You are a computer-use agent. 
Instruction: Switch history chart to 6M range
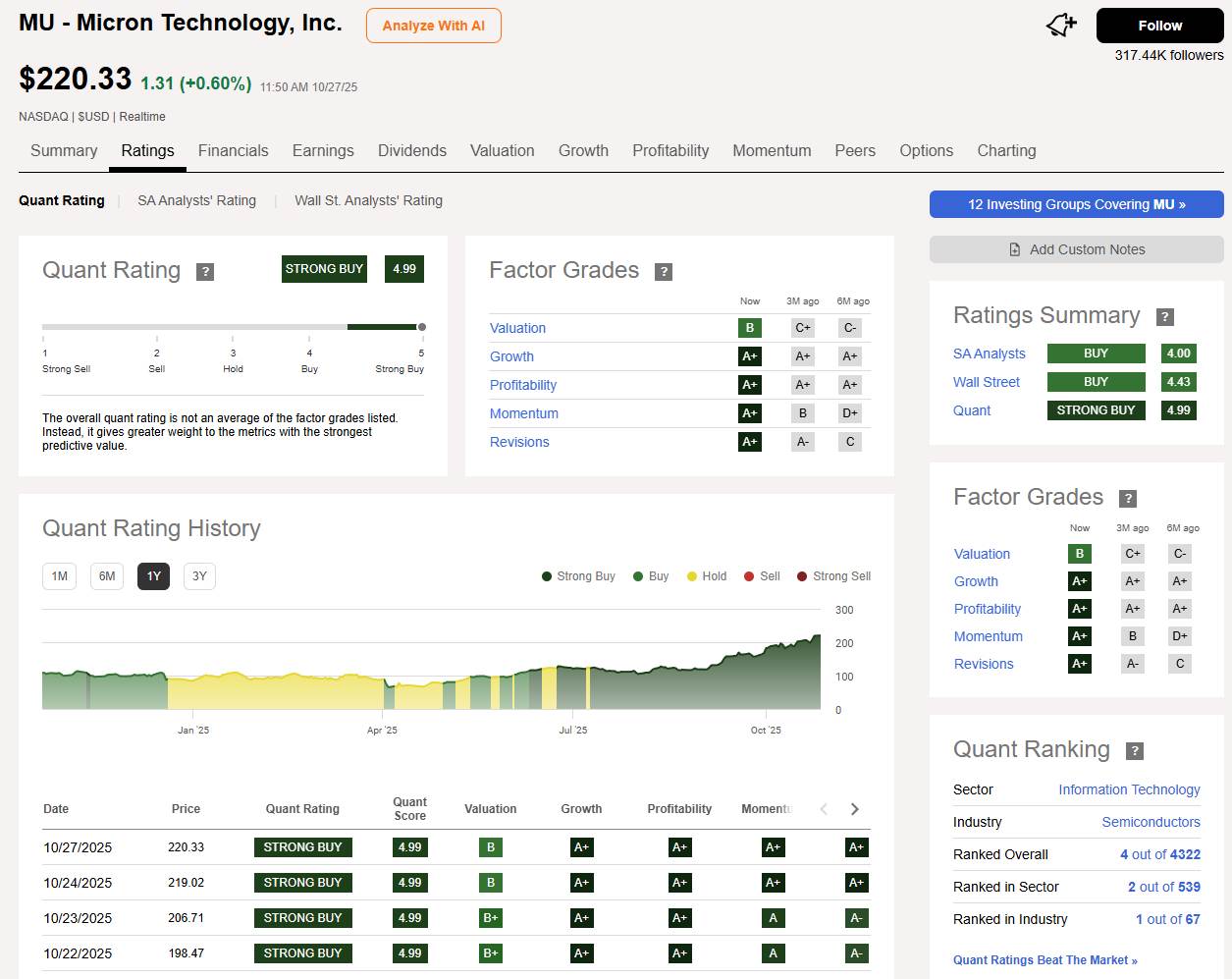(107, 576)
